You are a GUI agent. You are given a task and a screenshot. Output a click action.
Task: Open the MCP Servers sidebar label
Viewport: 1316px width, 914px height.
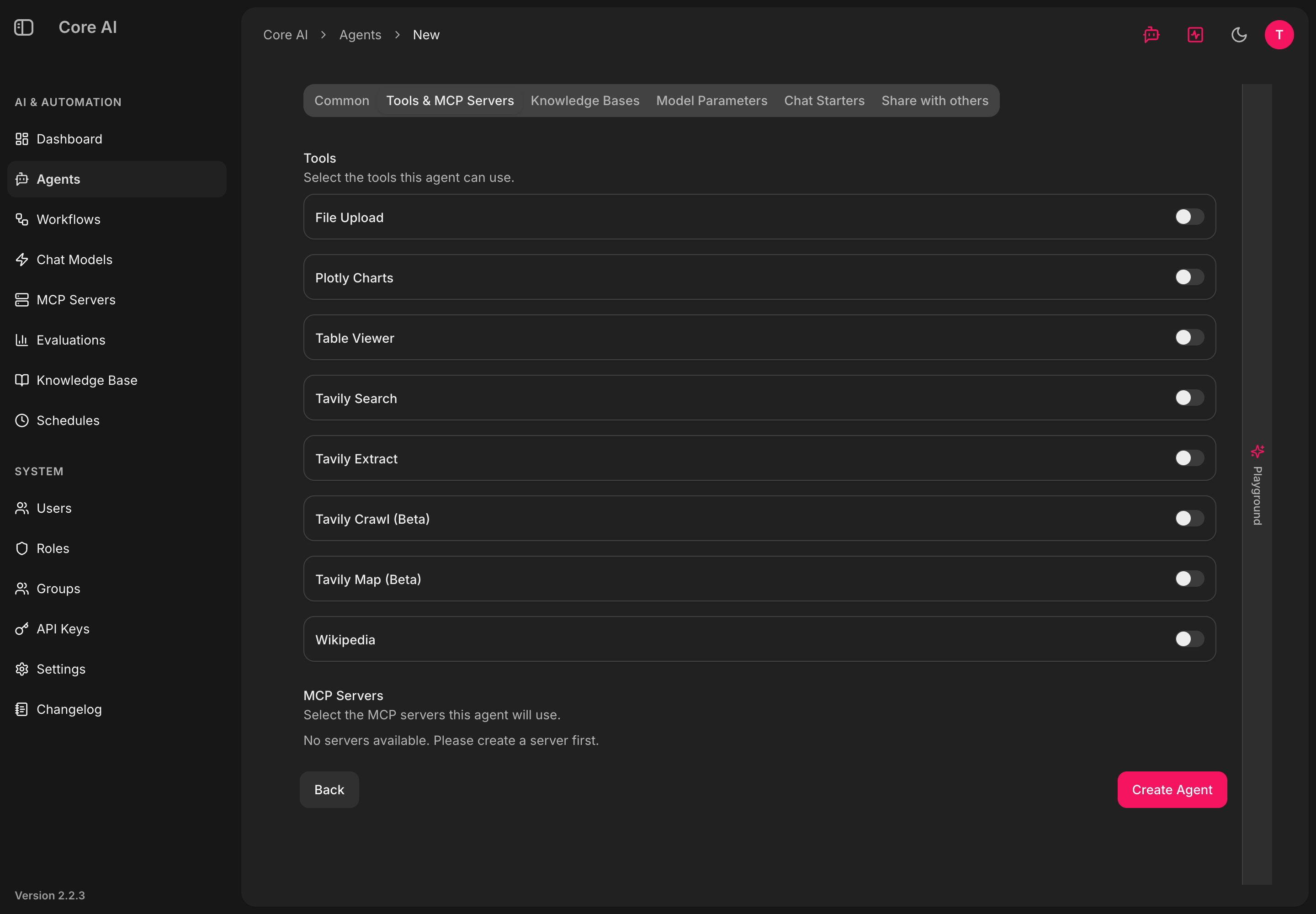pos(76,300)
